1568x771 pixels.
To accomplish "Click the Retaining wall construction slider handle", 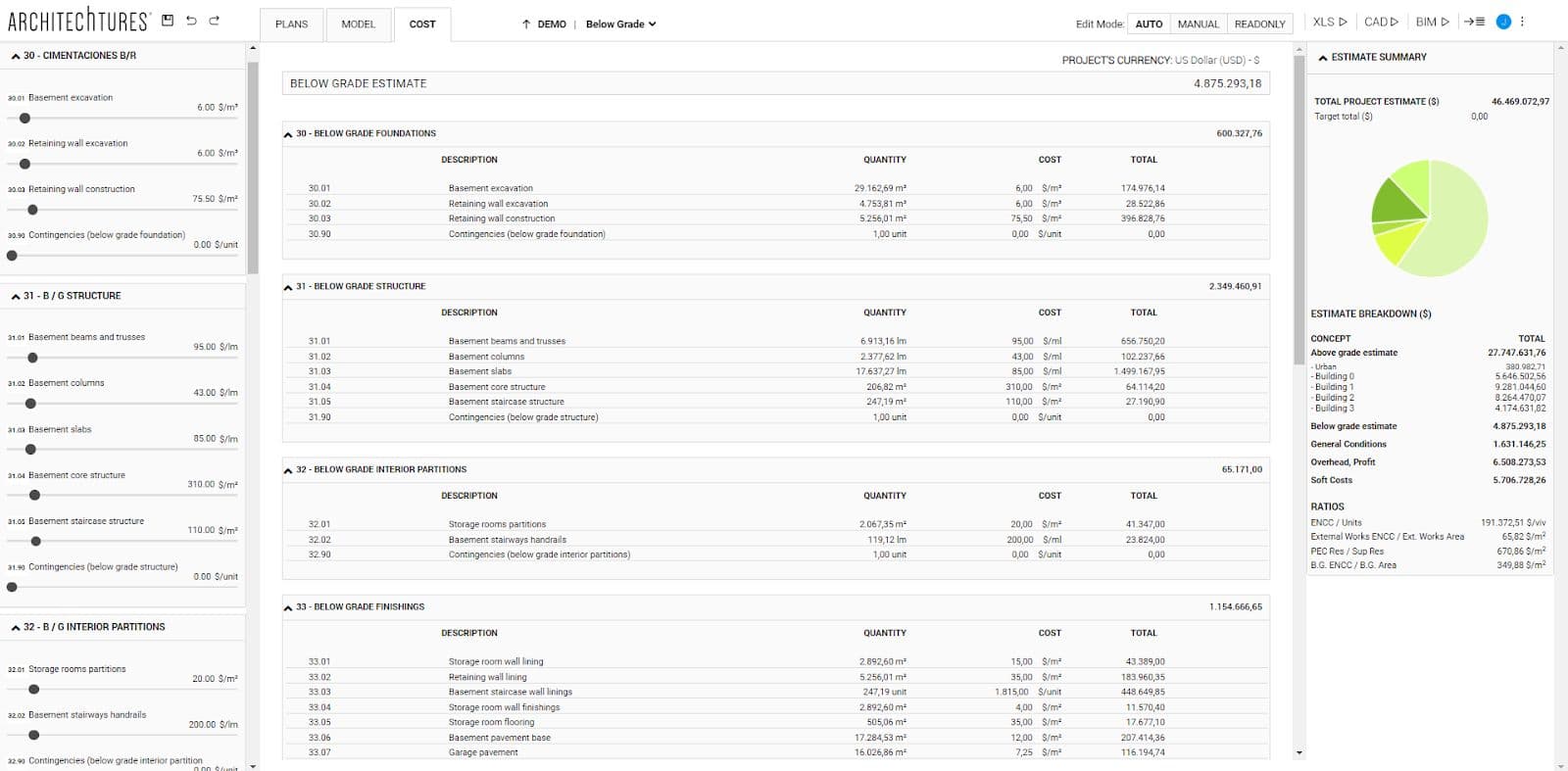I will [x=32, y=210].
